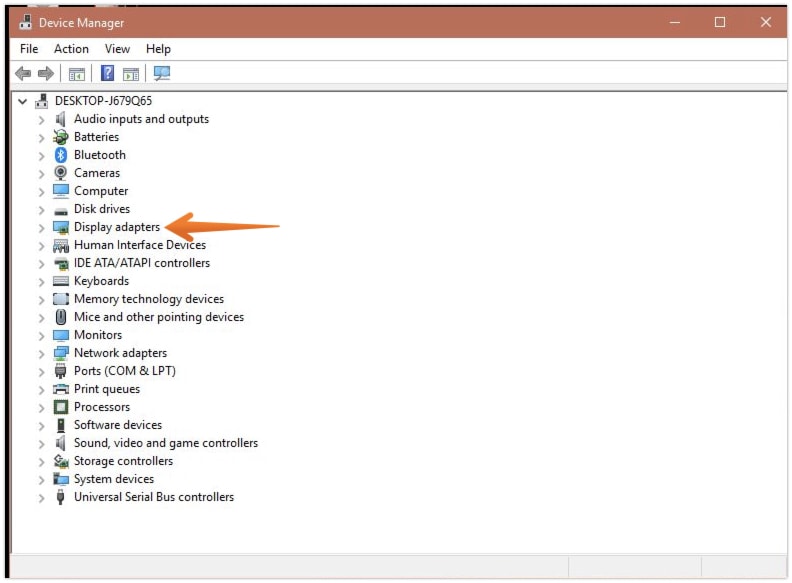Open the View menu
The height and width of the screenshot is (583, 792).
pos(117,49)
